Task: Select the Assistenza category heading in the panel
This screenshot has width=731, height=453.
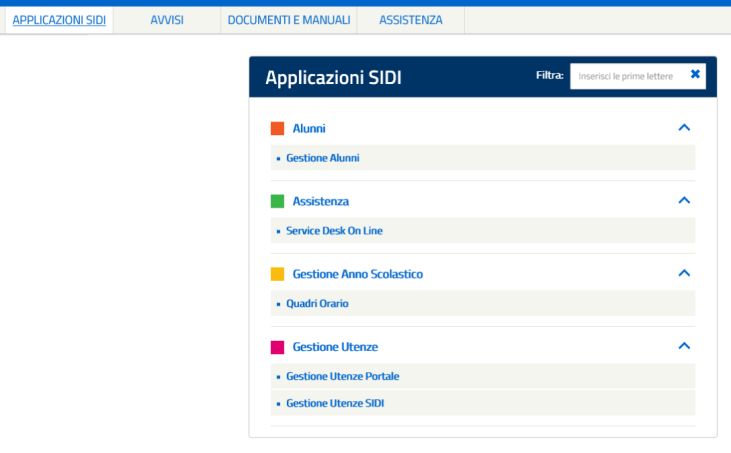Action: [x=321, y=201]
